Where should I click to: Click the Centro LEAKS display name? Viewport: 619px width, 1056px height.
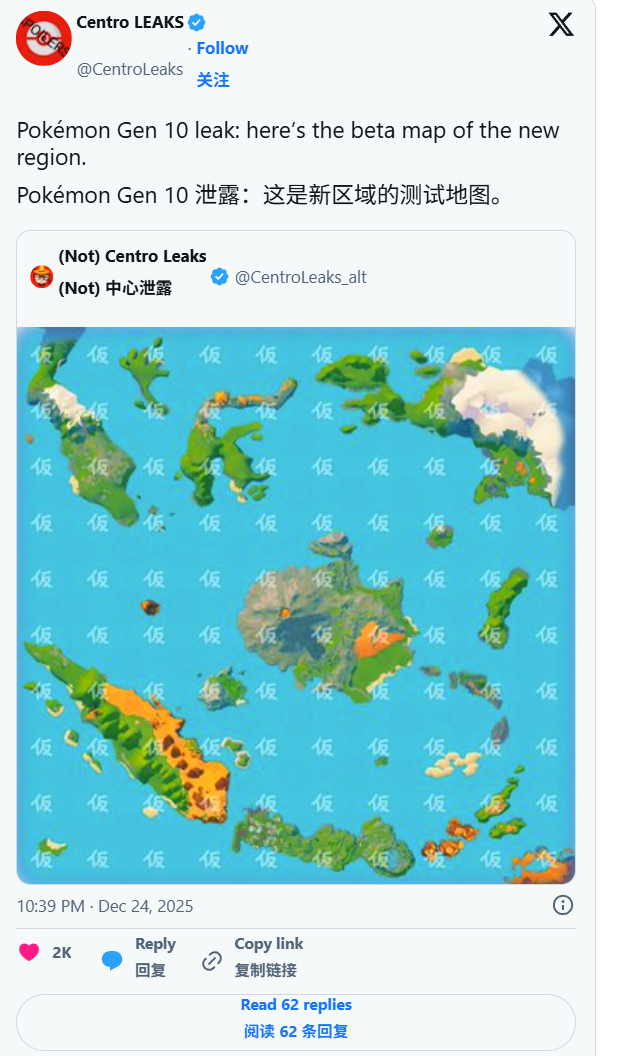click(x=130, y=22)
